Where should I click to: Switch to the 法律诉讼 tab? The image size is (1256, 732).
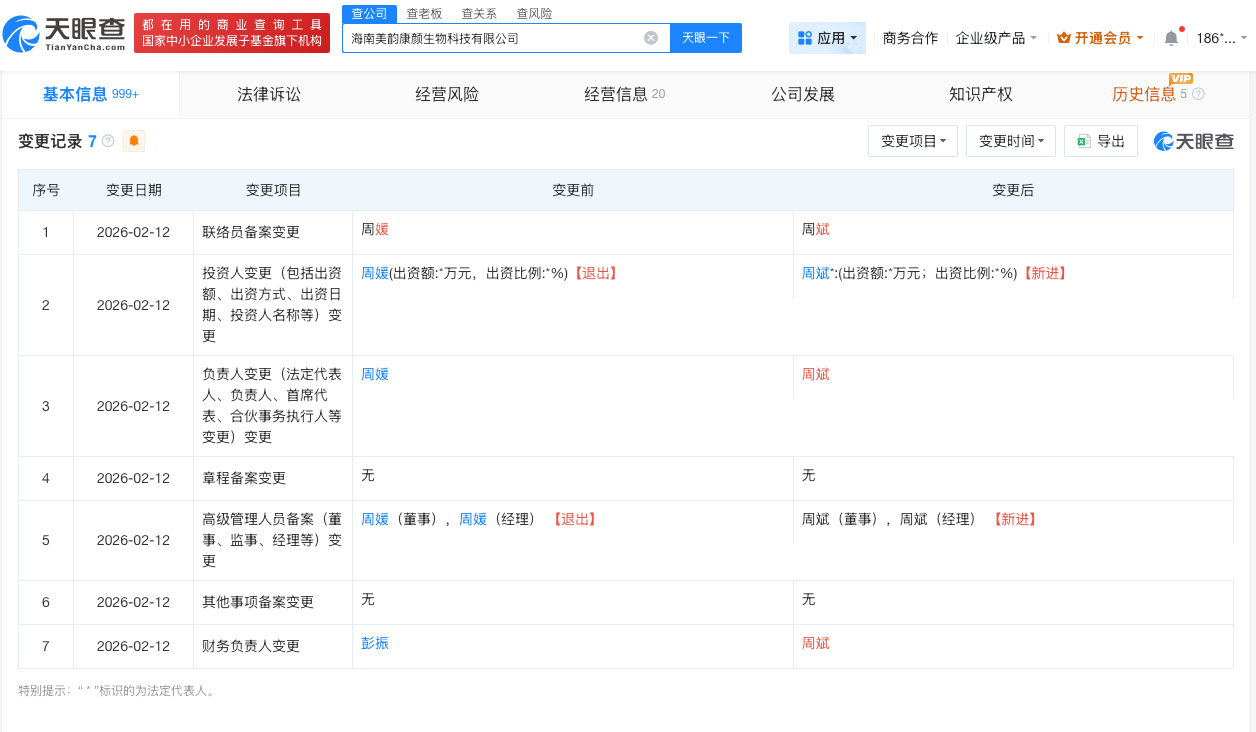(x=268, y=93)
